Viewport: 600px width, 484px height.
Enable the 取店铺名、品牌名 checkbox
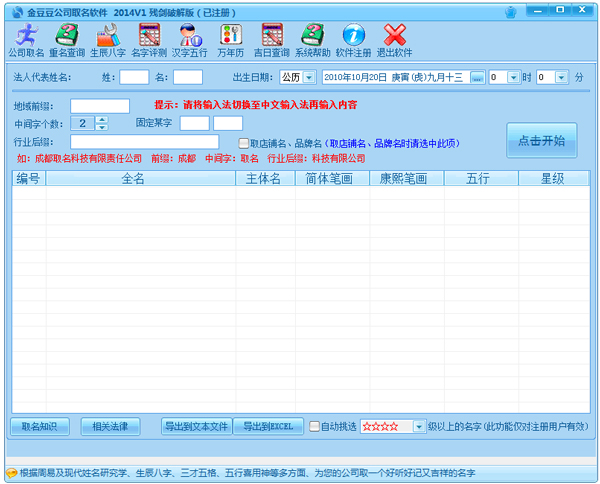tap(244, 143)
